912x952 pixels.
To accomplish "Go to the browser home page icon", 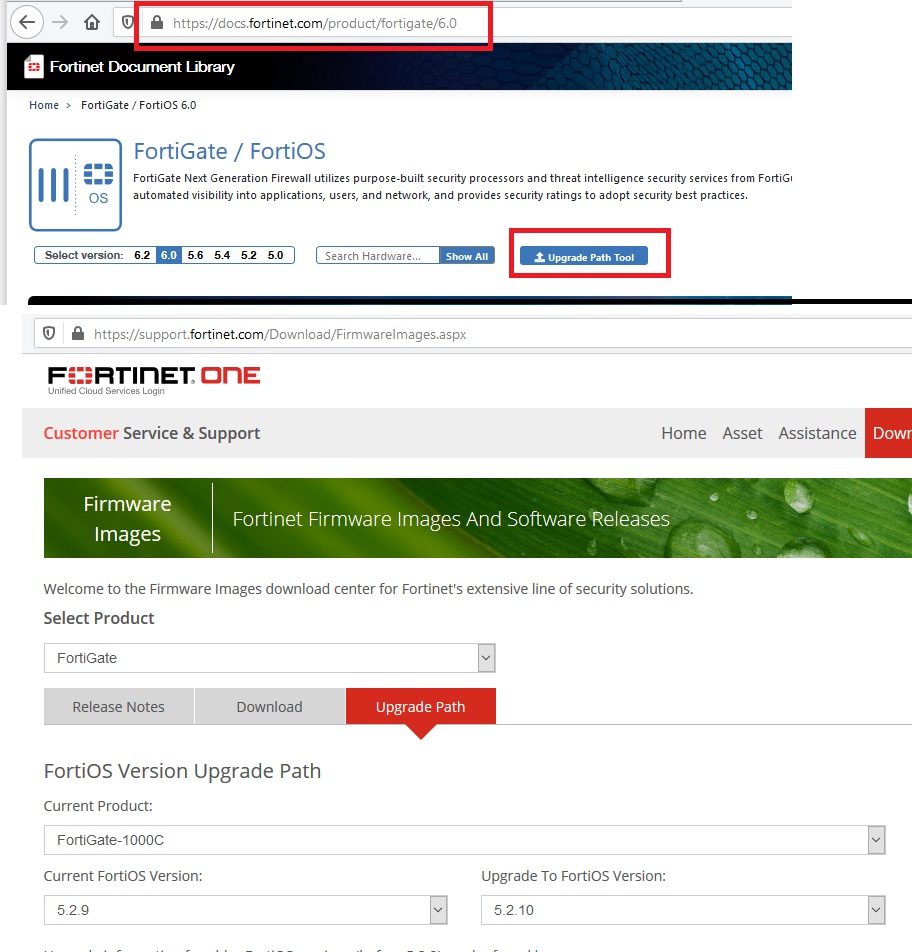I will click(x=92, y=22).
